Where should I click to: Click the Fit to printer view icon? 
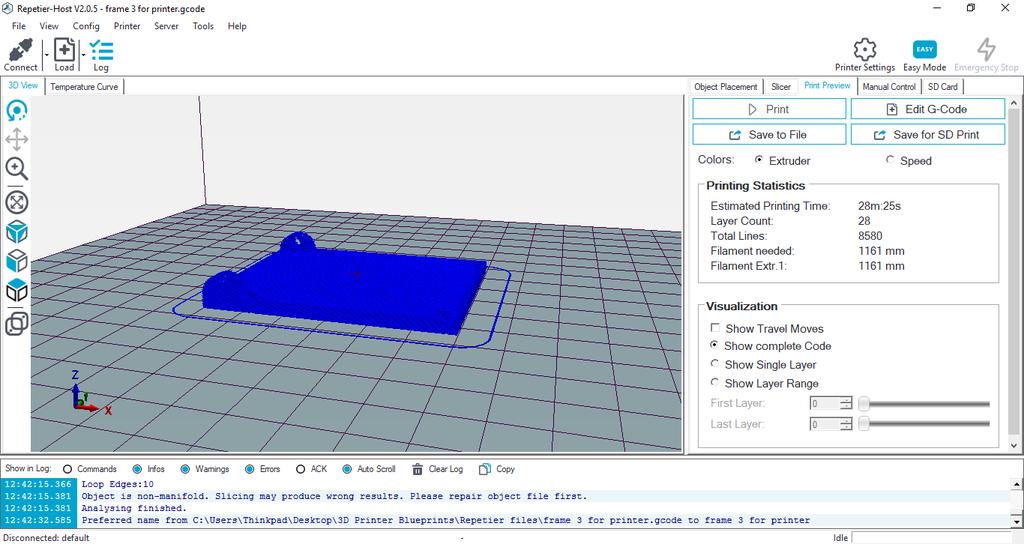click(16, 202)
